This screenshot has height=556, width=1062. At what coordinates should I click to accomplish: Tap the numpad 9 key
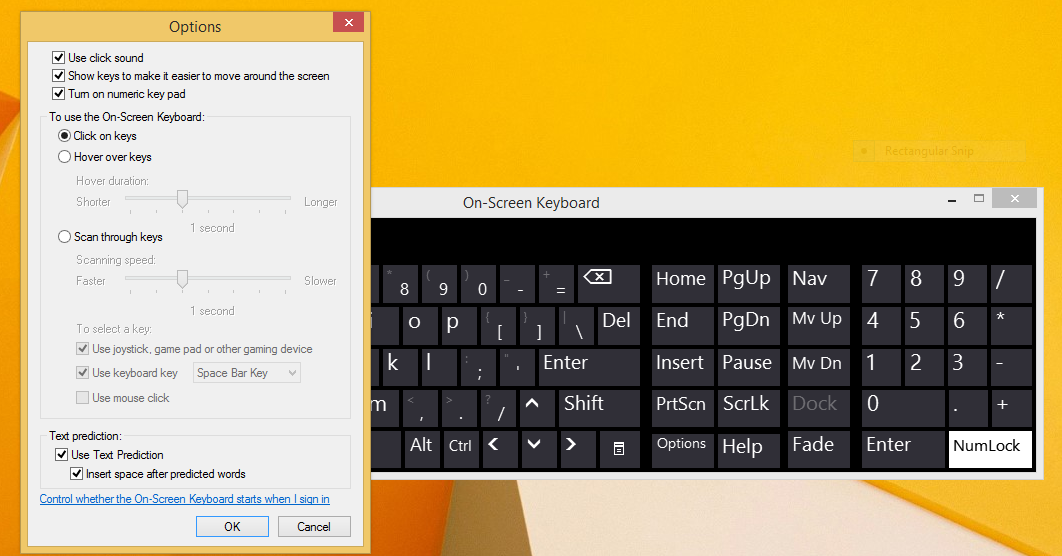[x=967, y=284]
